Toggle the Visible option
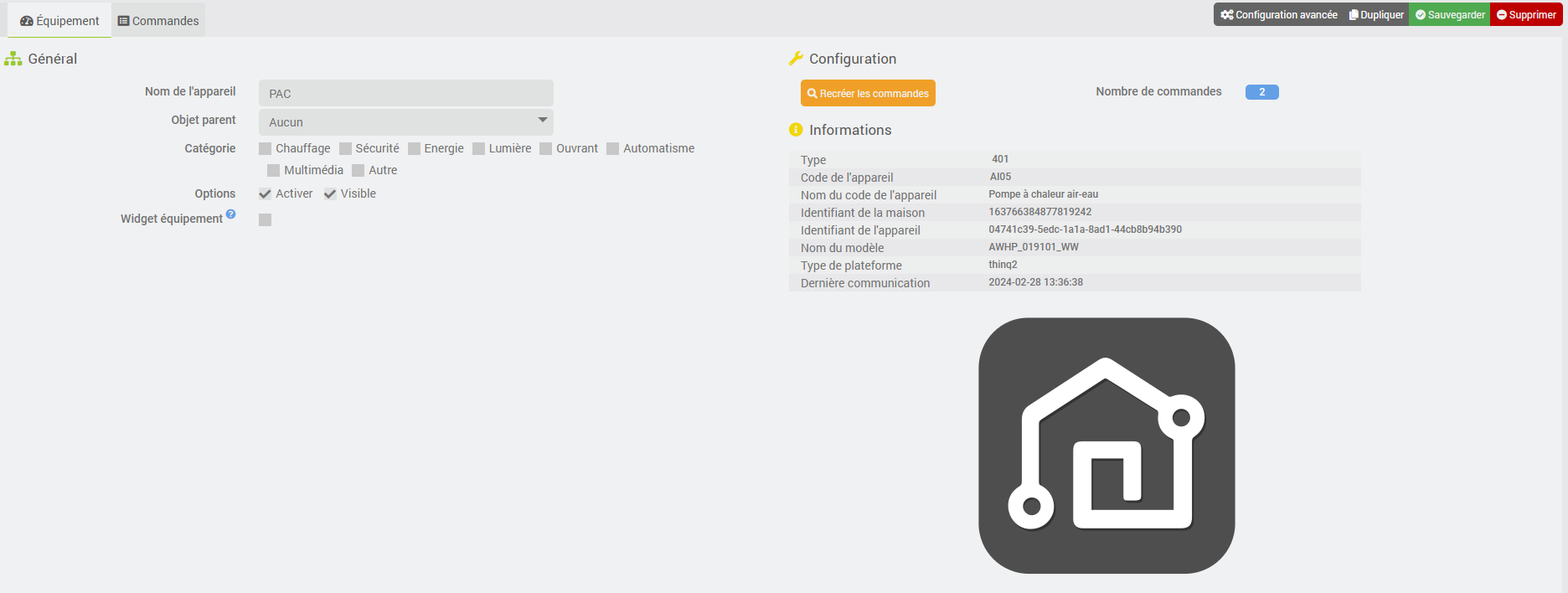This screenshot has height=593, width=1568. coord(330,194)
